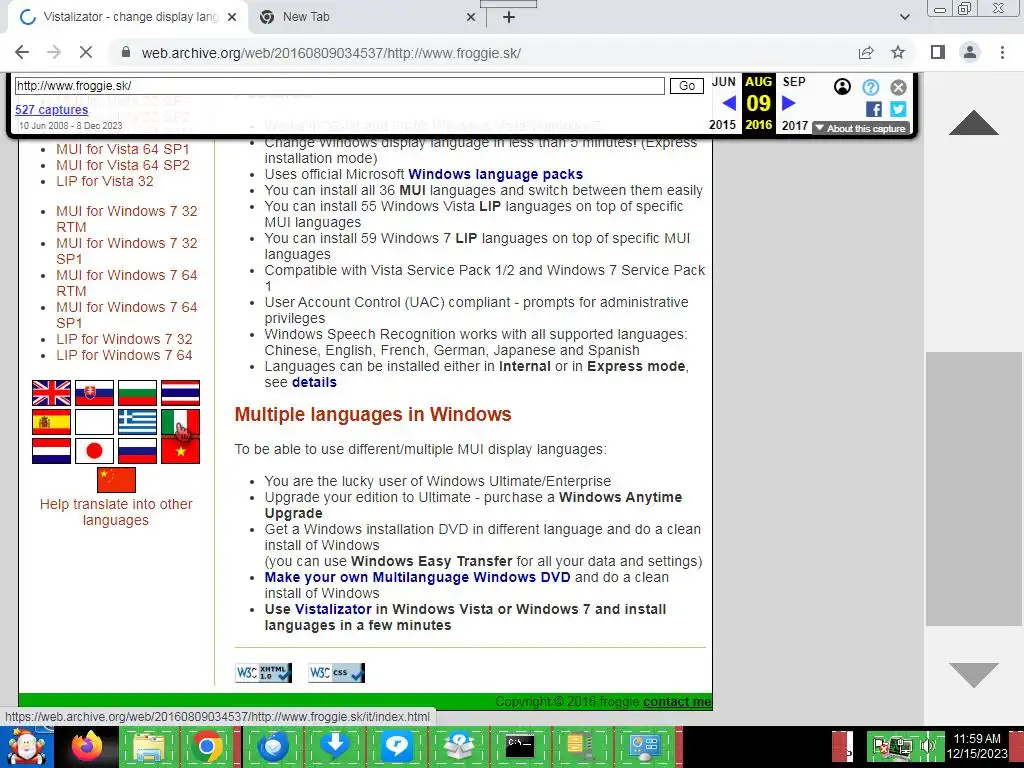The image size is (1024, 768).
Task: Open the Chrome profile menu
Action: (970, 53)
